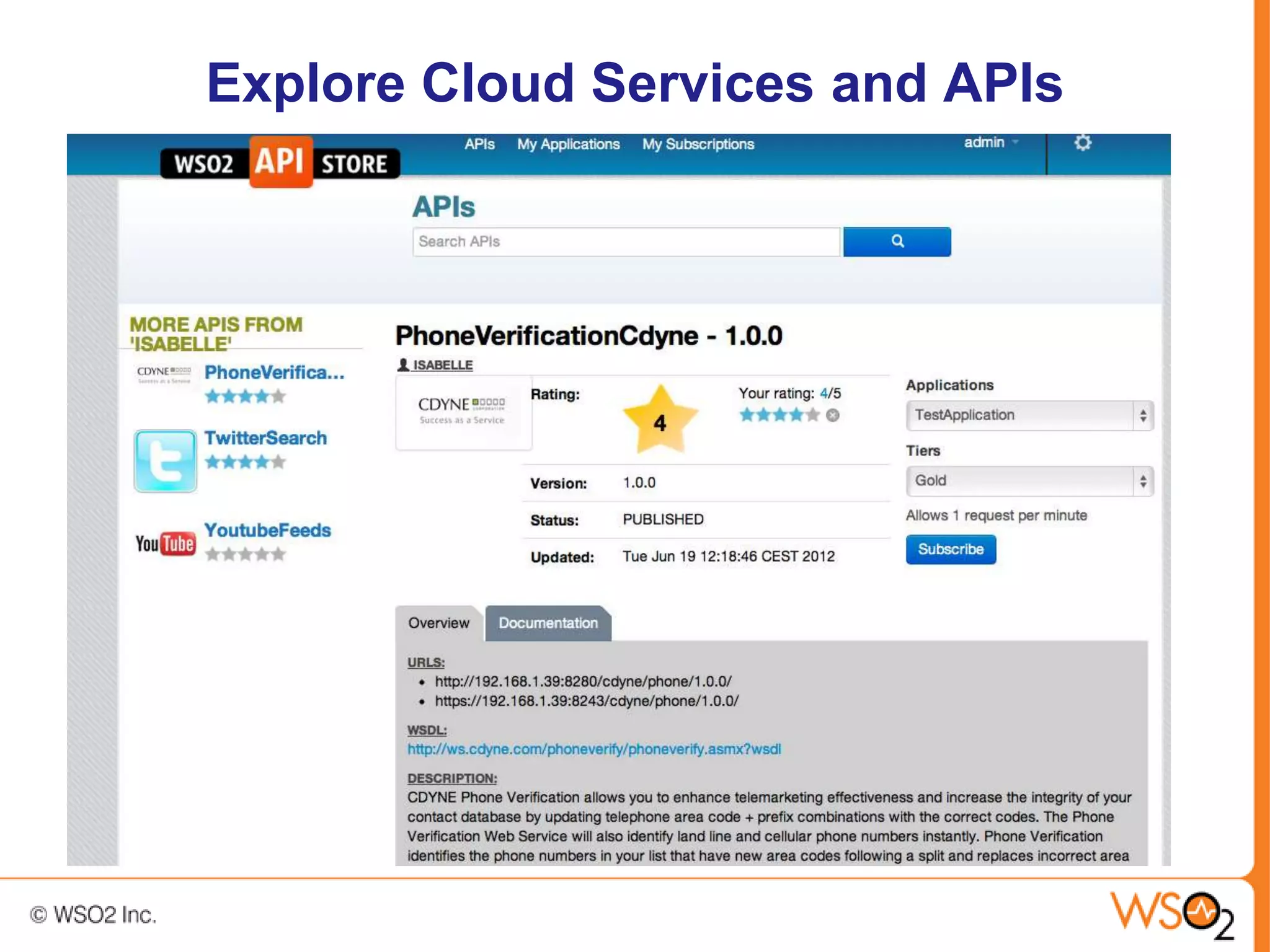Switch to the Overview tab
Image resolution: width=1270 pixels, height=952 pixels.
click(x=438, y=623)
